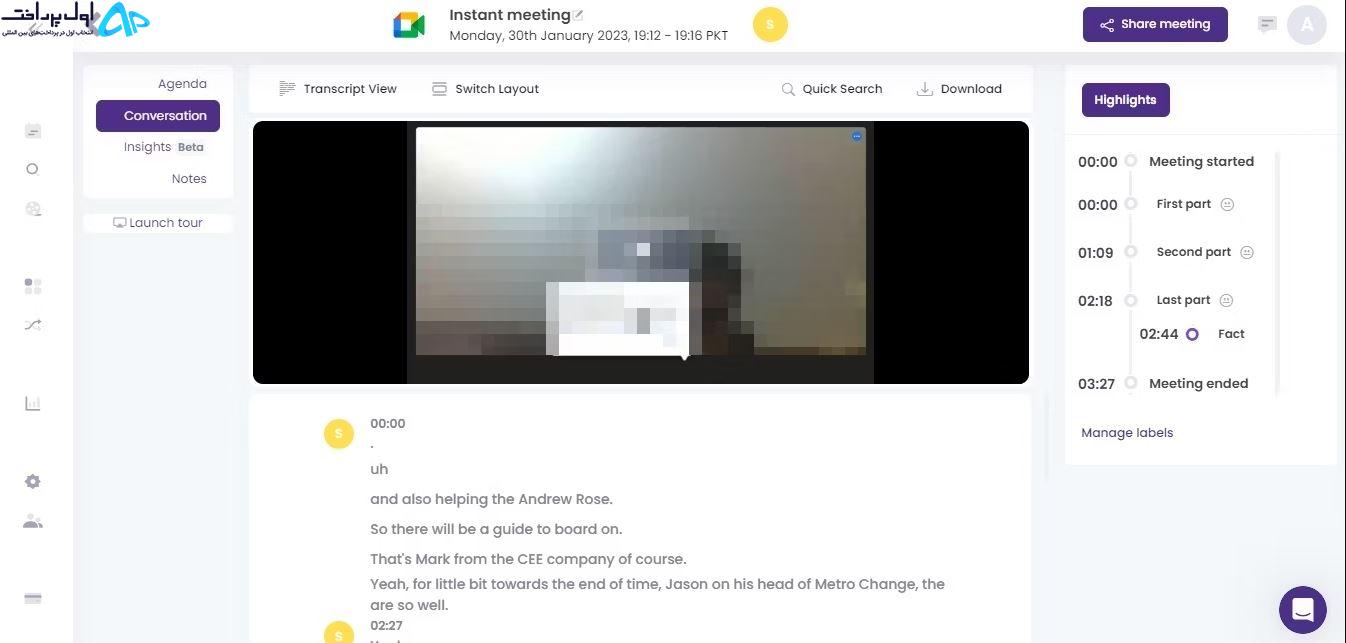This screenshot has width=1346, height=643.
Task: Click transcript line 'uh'
Action: click(379, 469)
